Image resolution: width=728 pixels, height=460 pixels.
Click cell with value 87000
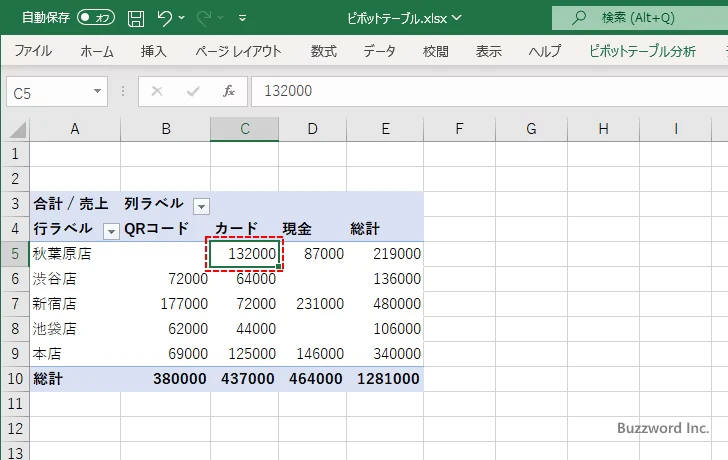313,254
